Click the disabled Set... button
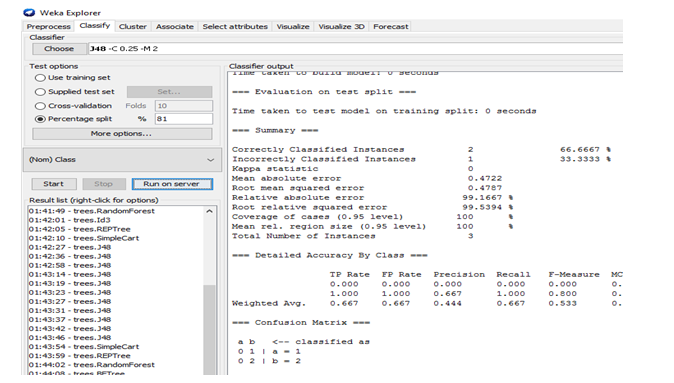The height and width of the screenshot is (383, 674). (169, 92)
